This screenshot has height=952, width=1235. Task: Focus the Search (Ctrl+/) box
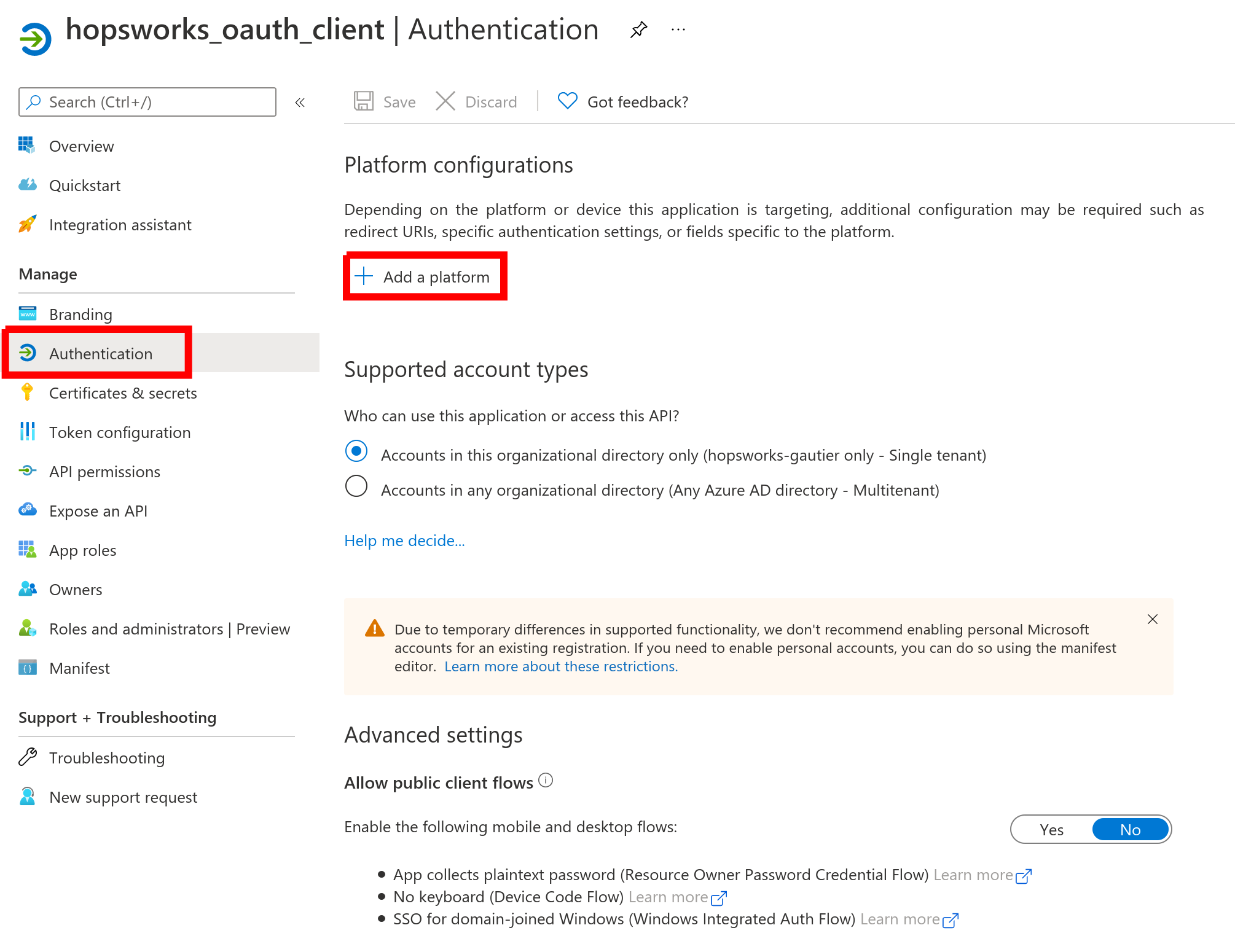[x=147, y=102]
